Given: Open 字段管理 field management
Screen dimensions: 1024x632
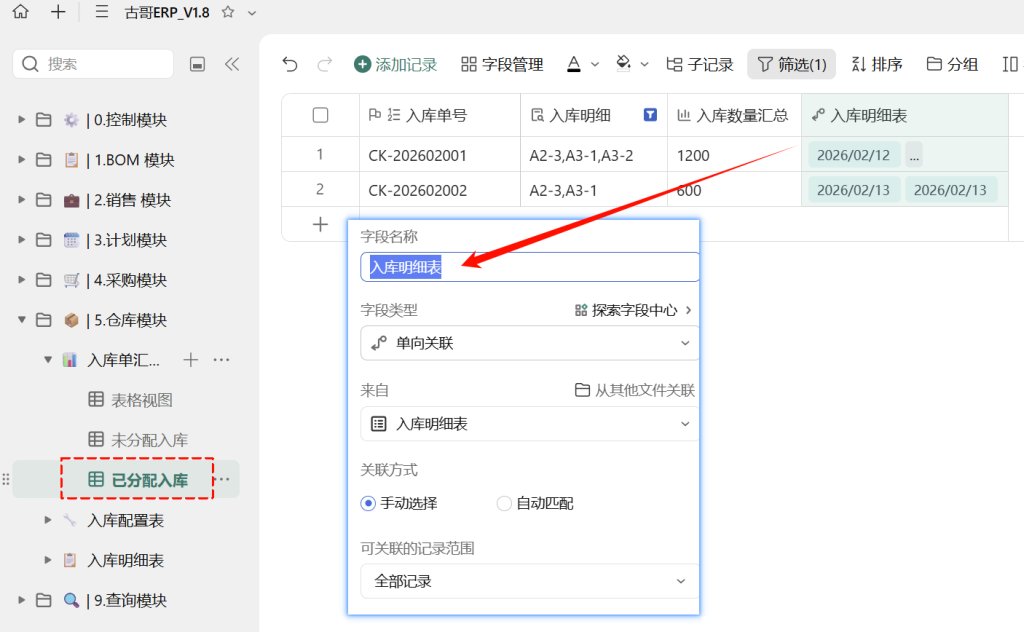Looking at the screenshot, I should point(502,64).
